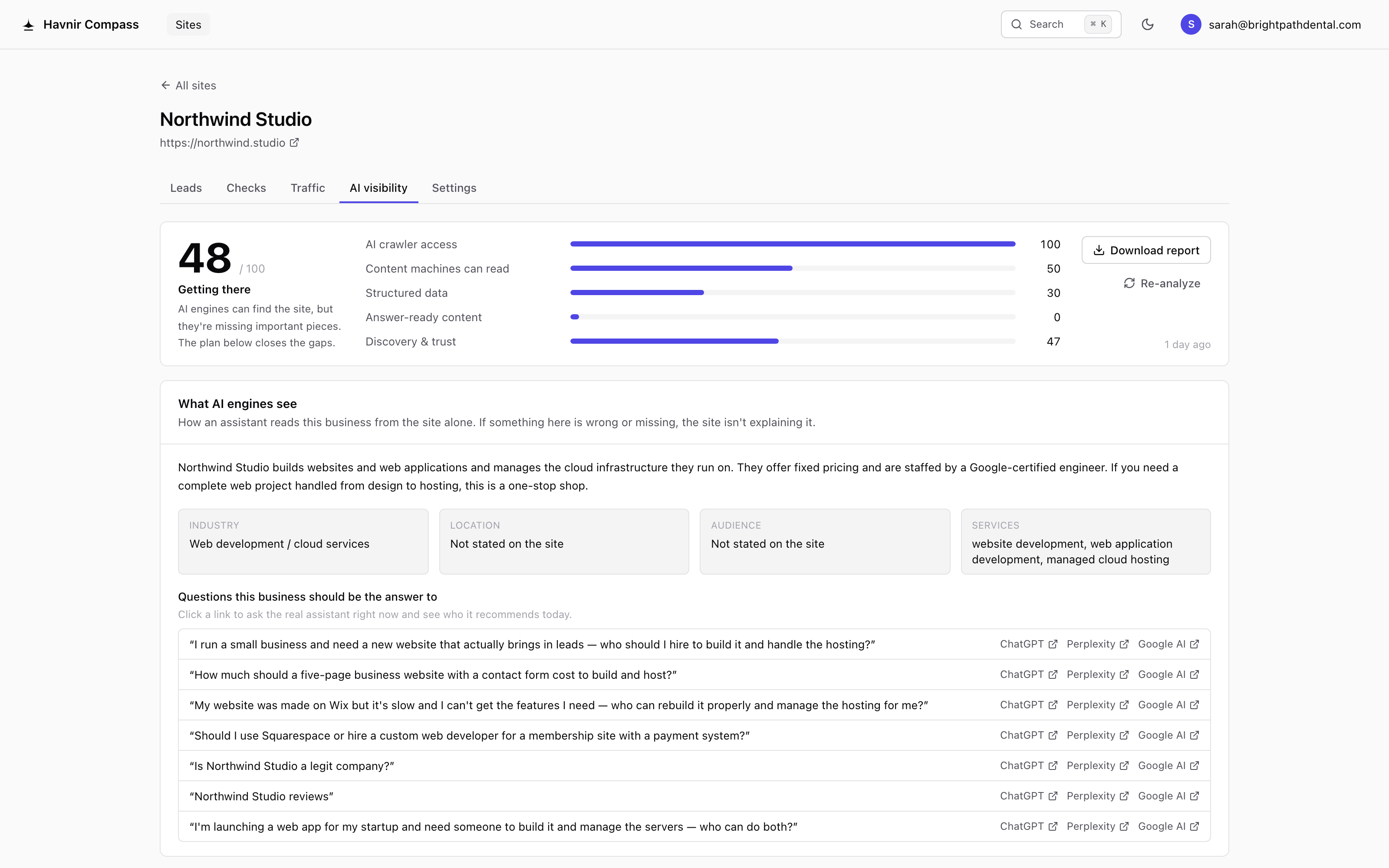Screen dimensions: 1389x868
Task: Toggle dark mode moon icon
Action: pyautogui.click(x=1147, y=24)
